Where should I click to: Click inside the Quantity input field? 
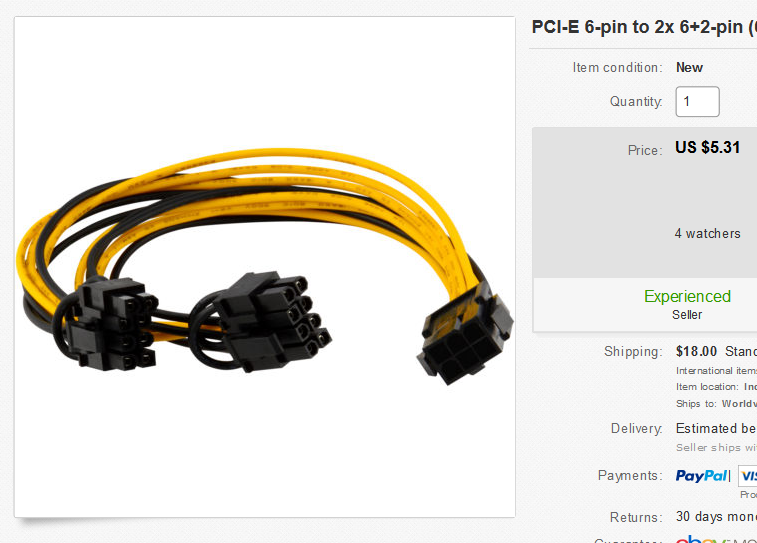(x=697, y=101)
